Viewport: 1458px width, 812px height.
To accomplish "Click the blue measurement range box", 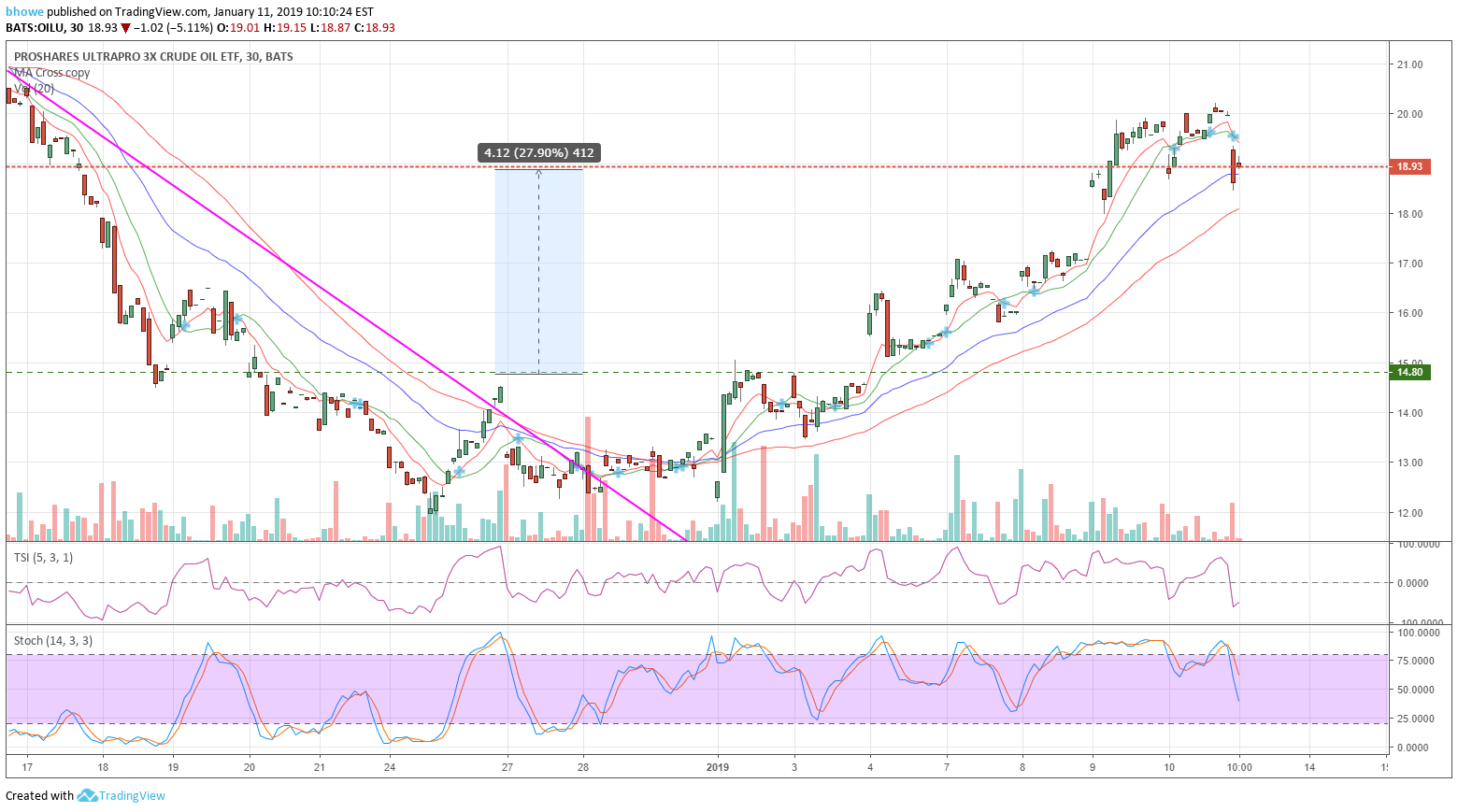I will tap(539, 272).
